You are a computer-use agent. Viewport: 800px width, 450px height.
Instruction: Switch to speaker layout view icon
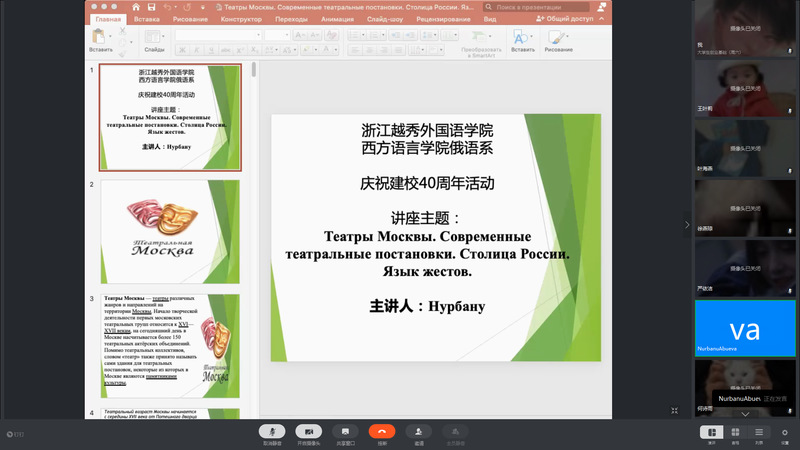[x=712, y=432]
